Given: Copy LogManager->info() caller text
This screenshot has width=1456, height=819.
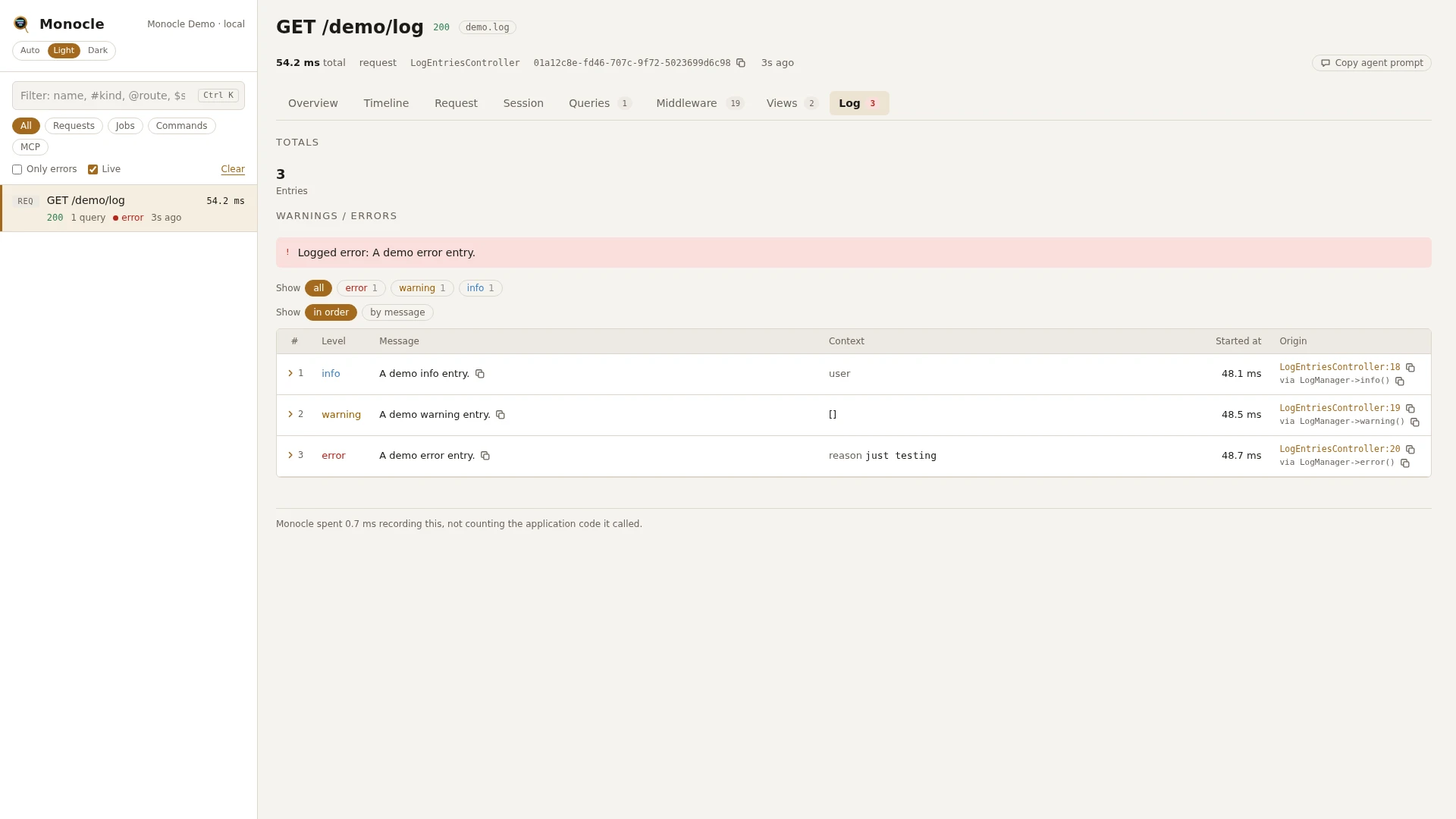Looking at the screenshot, I should [1400, 381].
